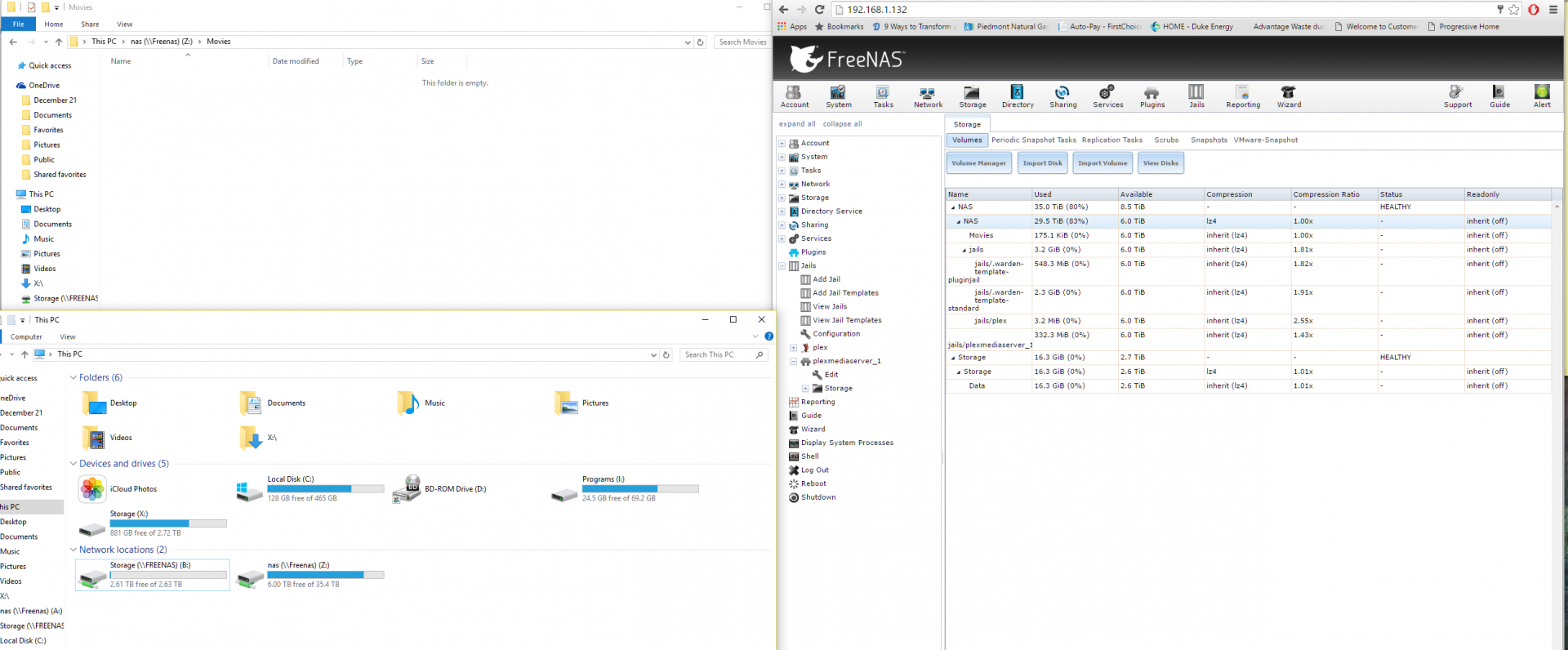Open the File menu in Movies window
The image size is (1568, 650).
(x=18, y=24)
